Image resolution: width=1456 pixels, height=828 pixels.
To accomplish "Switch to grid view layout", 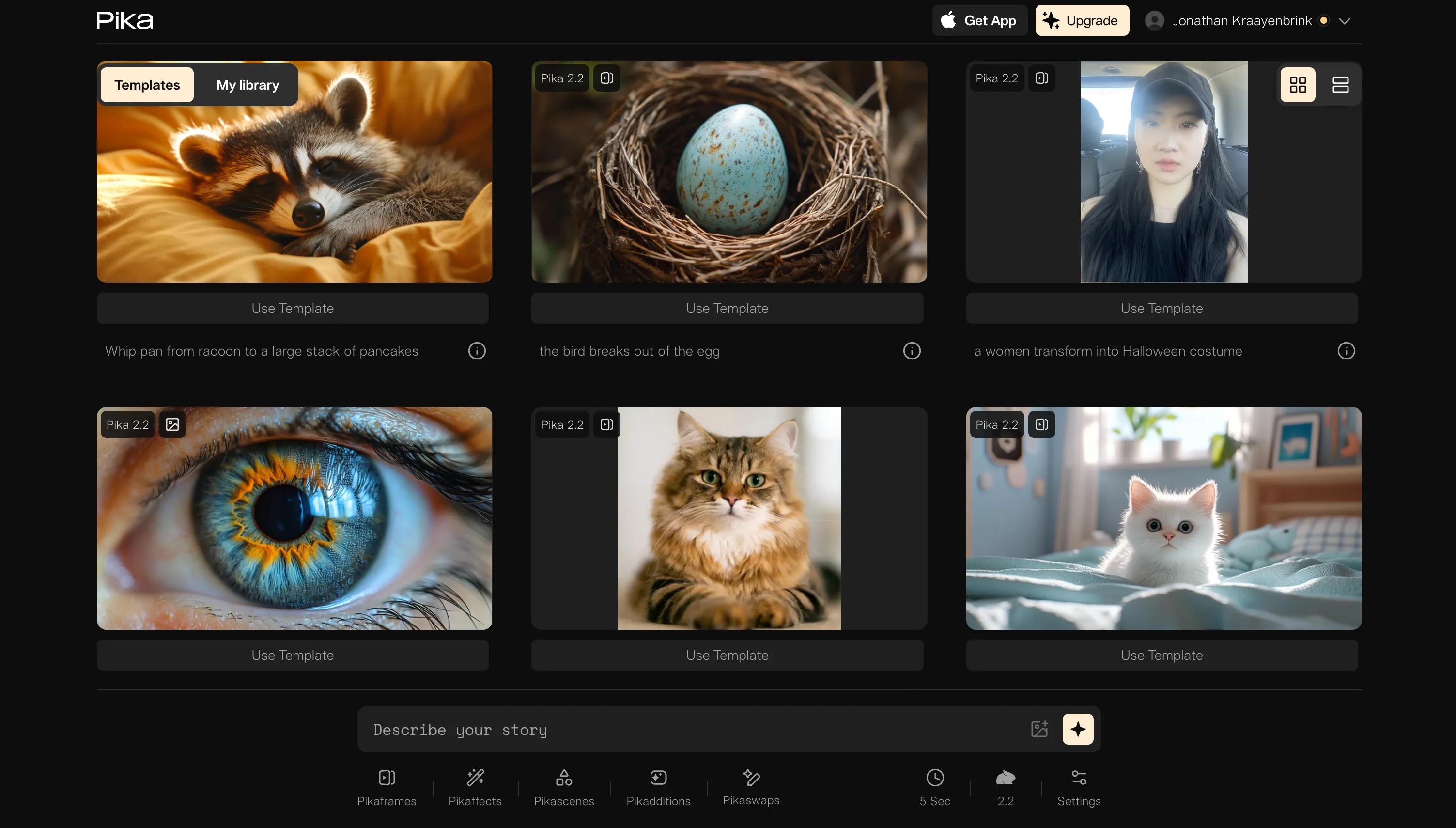I will click(x=1298, y=85).
